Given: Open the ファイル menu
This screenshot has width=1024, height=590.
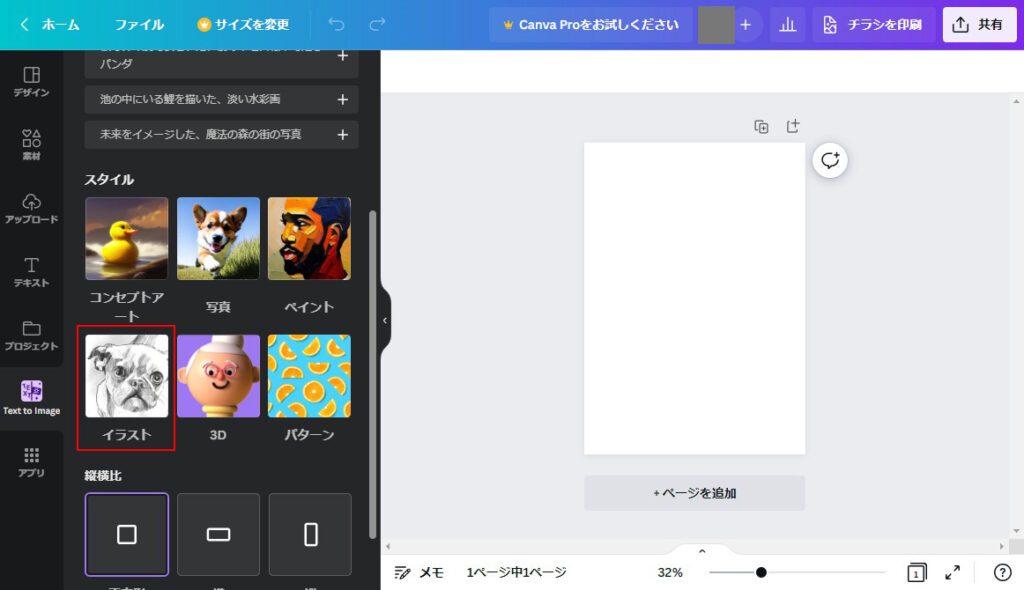Looking at the screenshot, I should click(139, 25).
